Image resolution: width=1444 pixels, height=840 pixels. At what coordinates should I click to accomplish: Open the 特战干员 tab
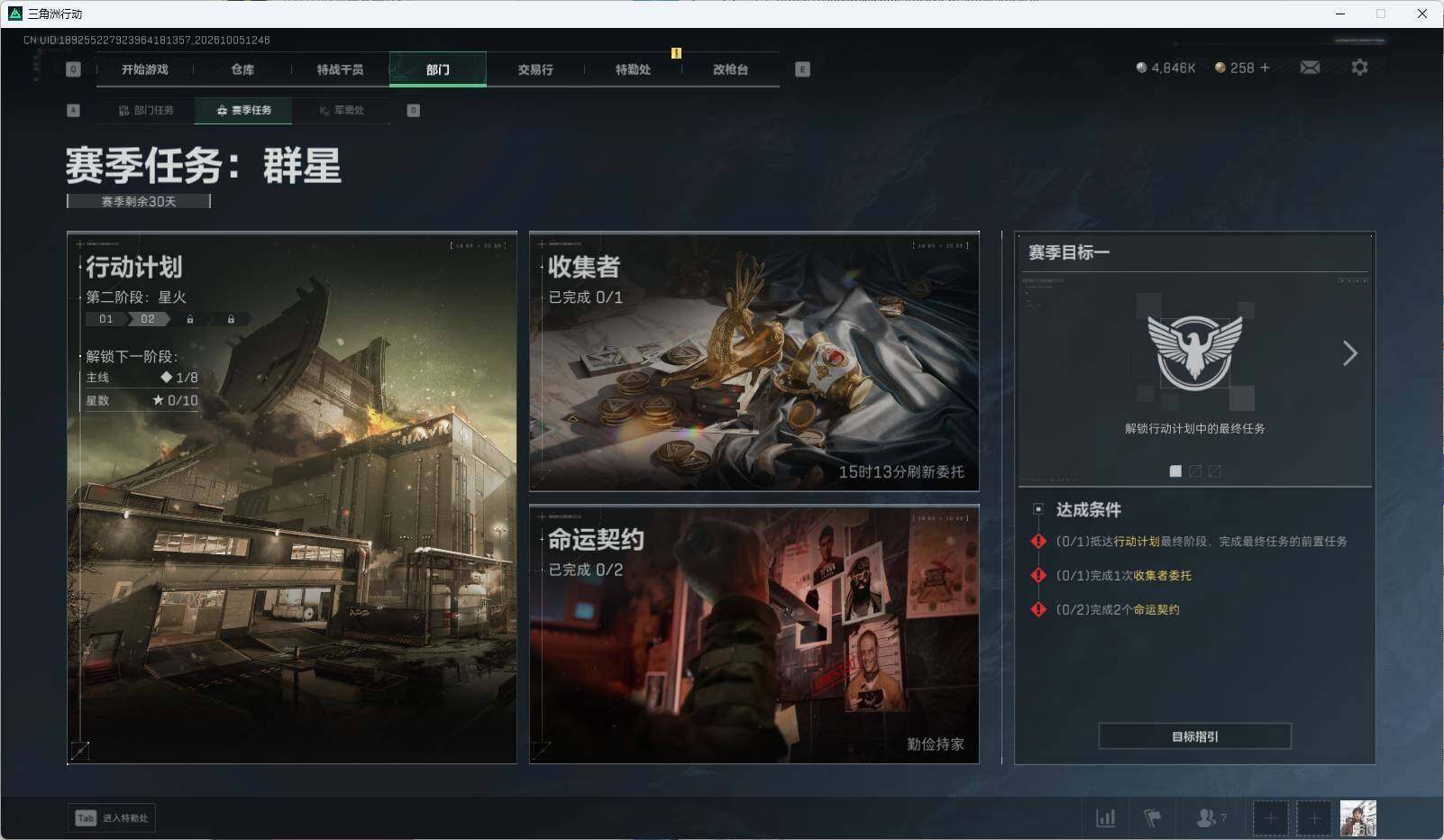click(340, 69)
